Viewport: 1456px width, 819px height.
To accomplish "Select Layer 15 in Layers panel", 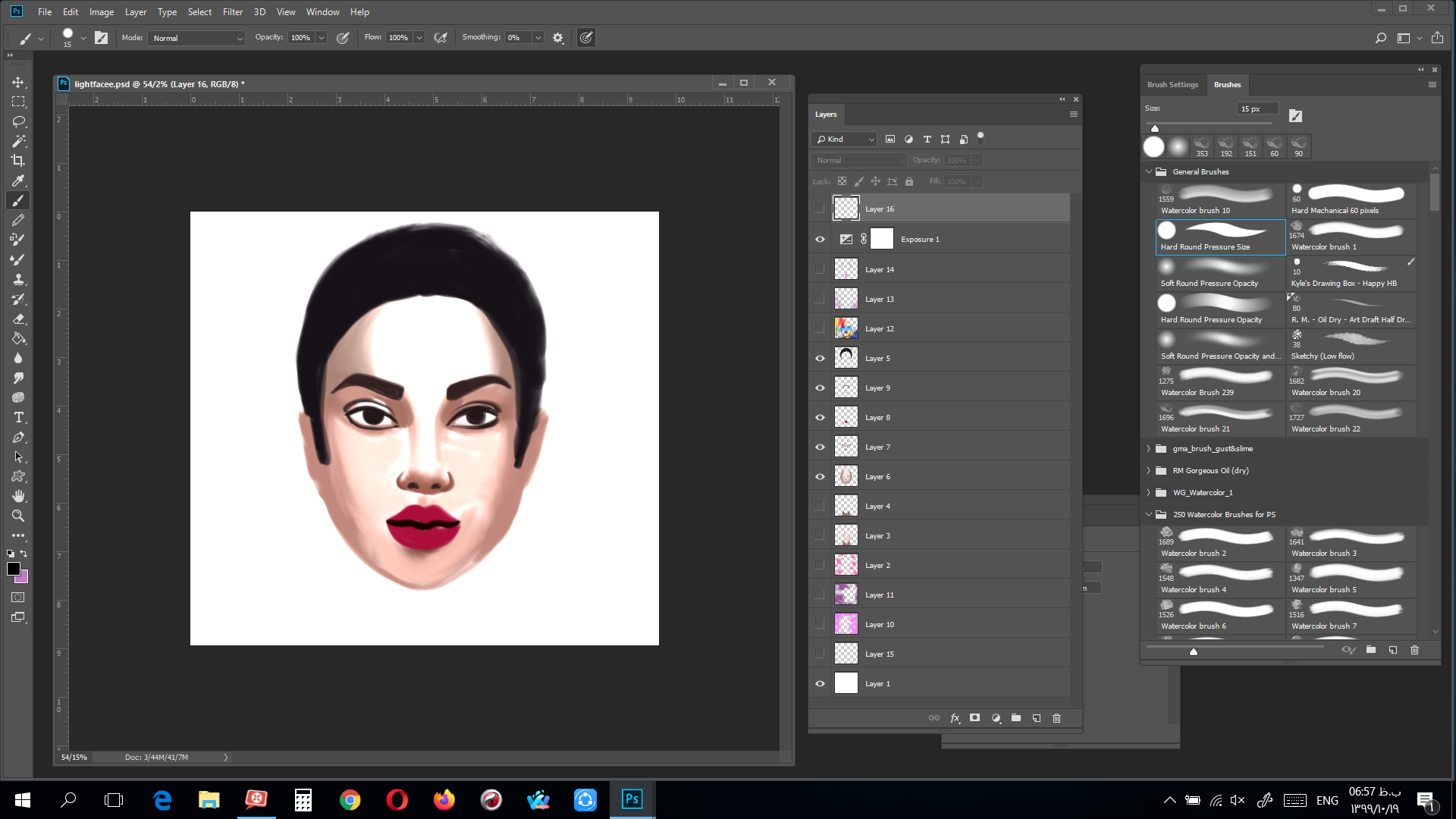I will 940,654.
